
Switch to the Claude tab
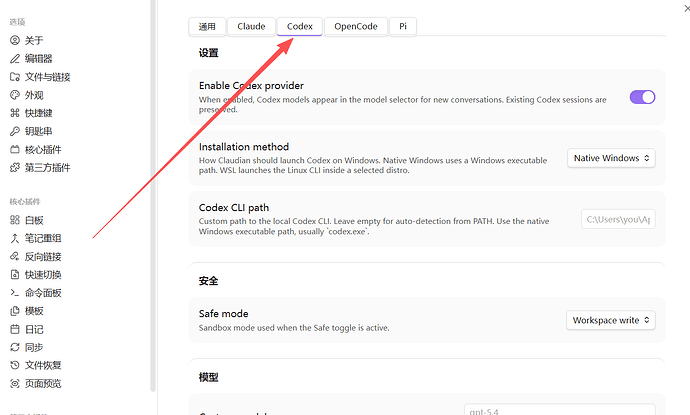(251, 26)
